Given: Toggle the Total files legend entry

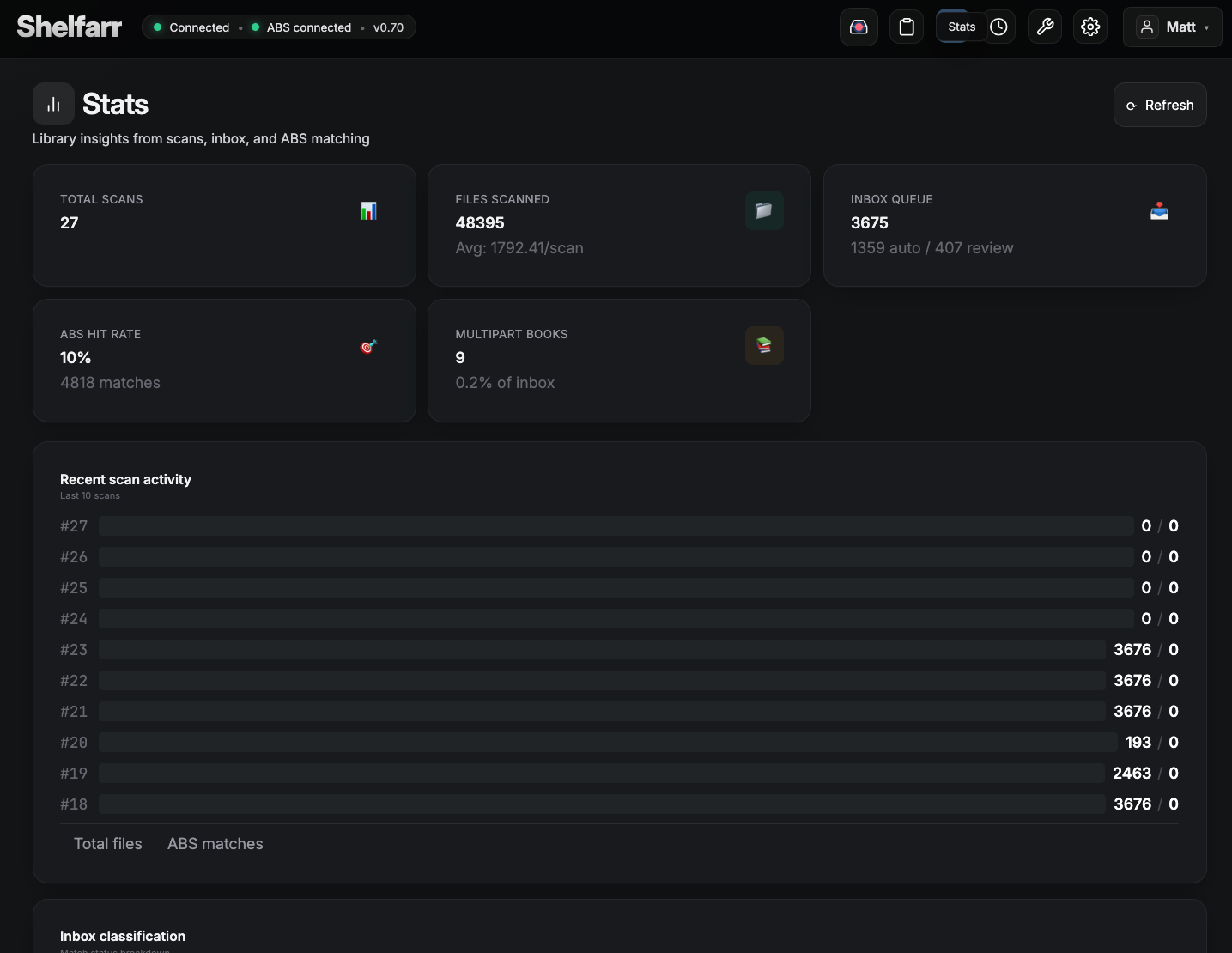Looking at the screenshot, I should pos(108,844).
